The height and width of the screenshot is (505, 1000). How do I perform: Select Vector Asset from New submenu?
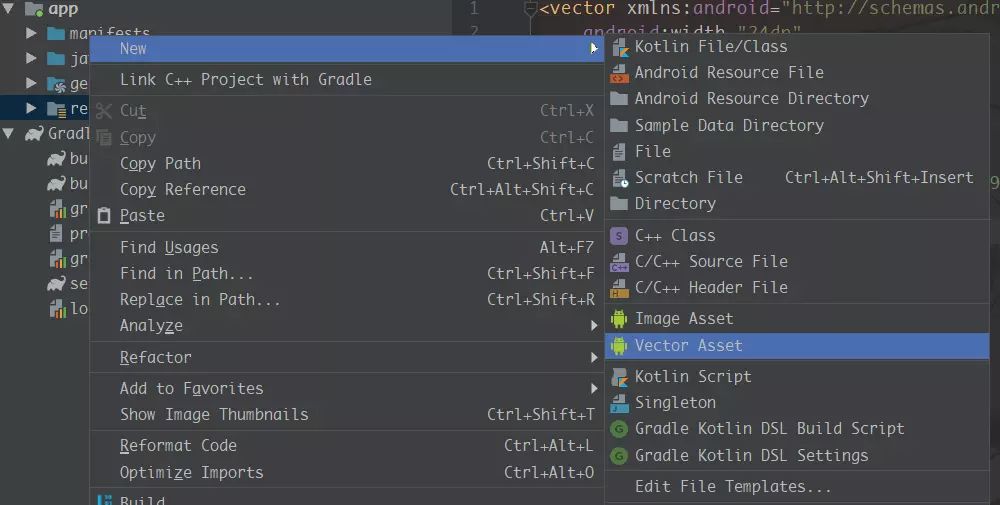(689, 345)
